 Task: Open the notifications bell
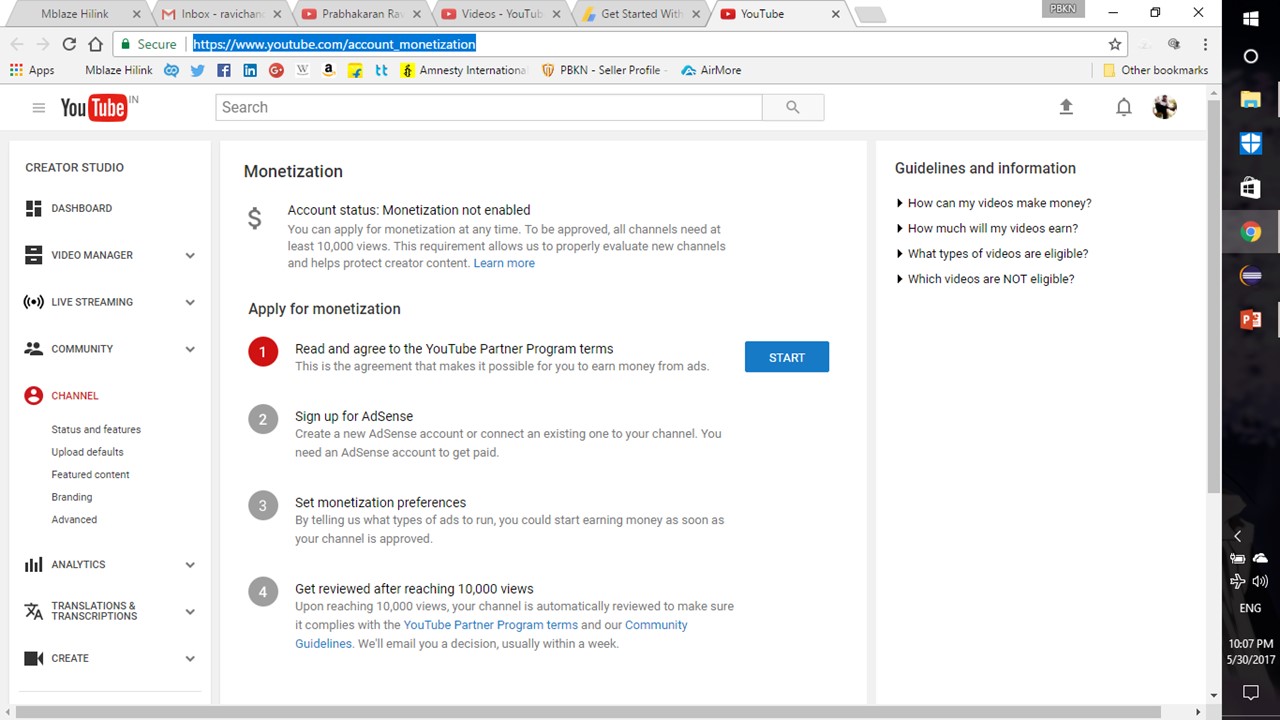pos(1124,107)
